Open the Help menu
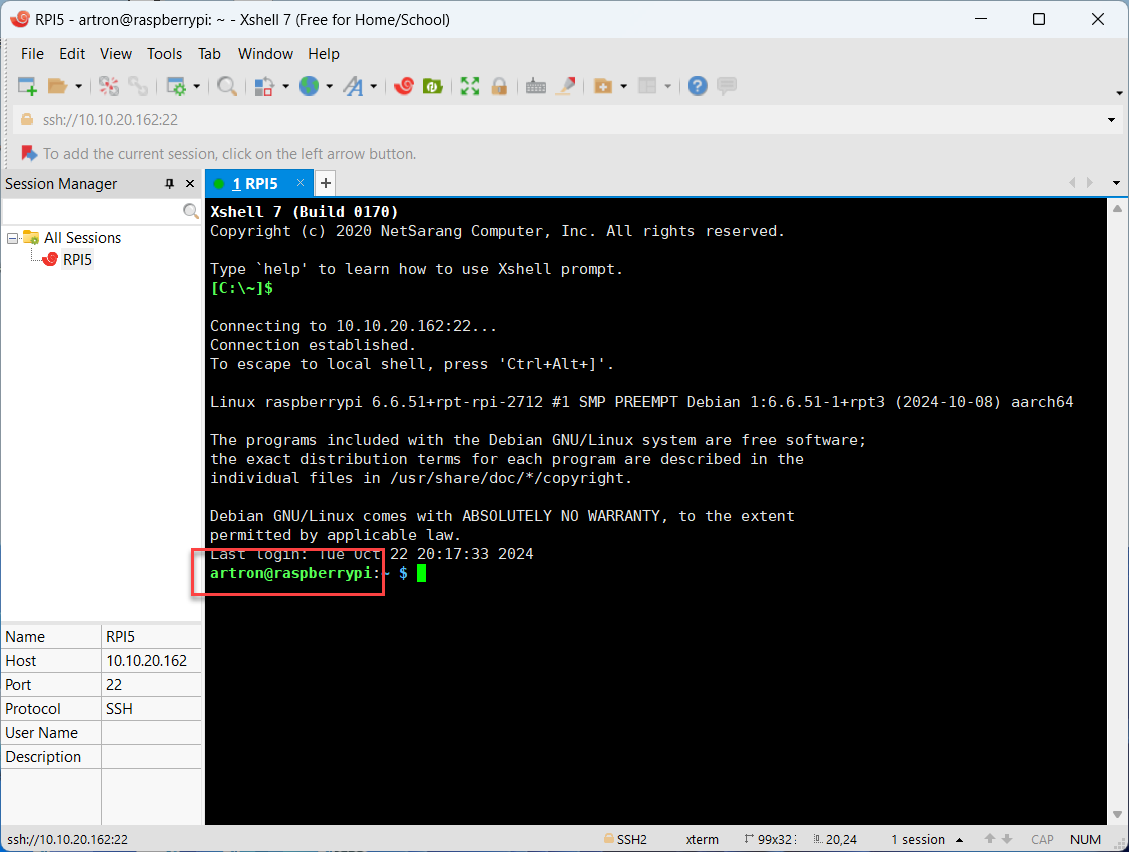This screenshot has width=1129, height=852. (x=324, y=54)
